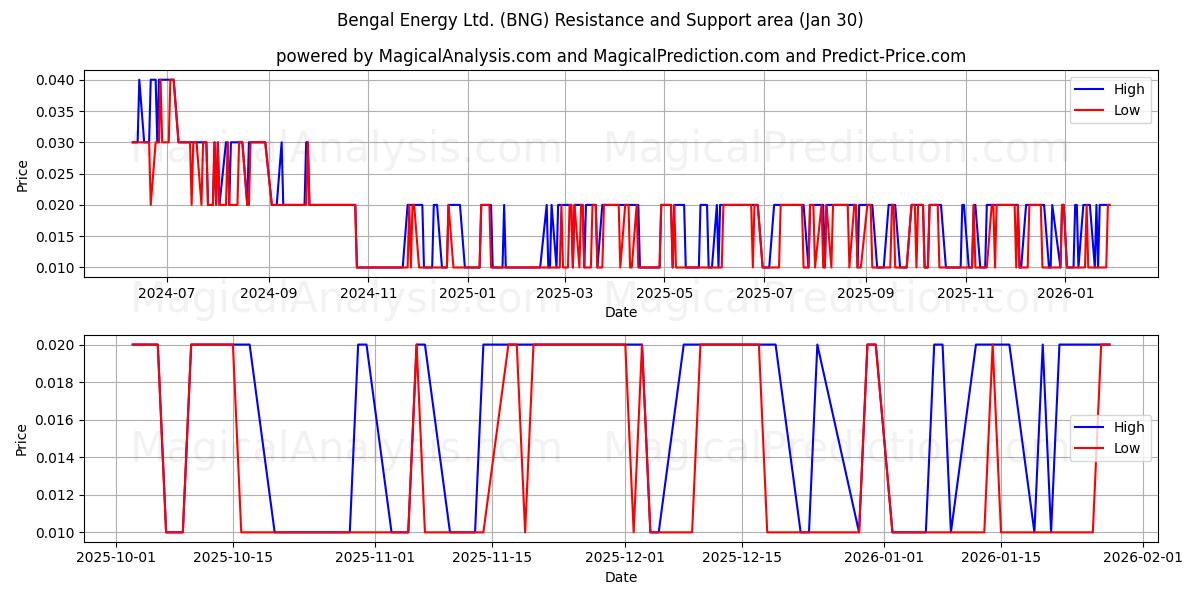1200x600 pixels.
Task: Click the '2025-10-15' x-axis label in bottom chart
Action: [233, 558]
